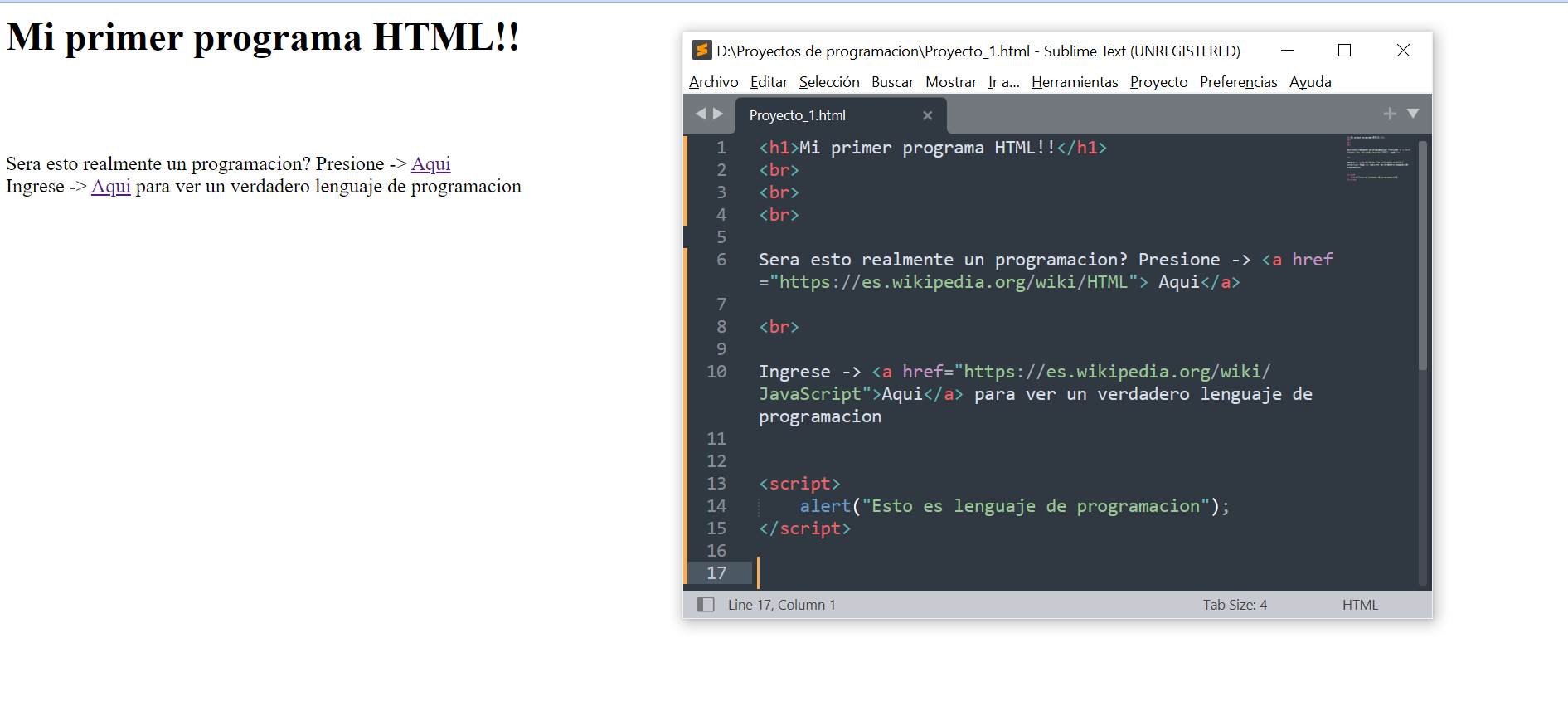Click the alert call on line 14
Screen dimensions: 1568x716
[1014, 506]
